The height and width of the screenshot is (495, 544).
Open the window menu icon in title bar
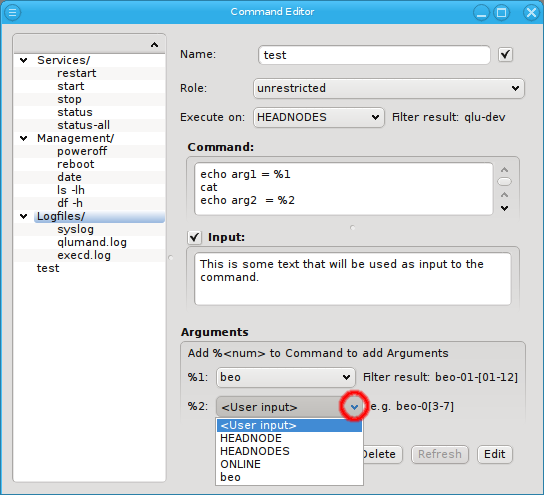pyautogui.click(x=12, y=12)
